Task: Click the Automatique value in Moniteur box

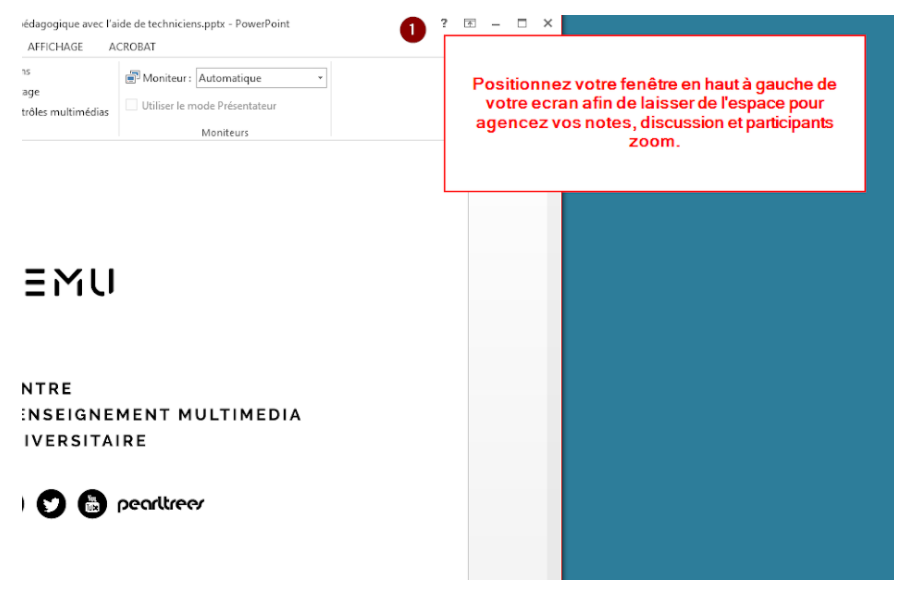Action: click(x=250, y=78)
